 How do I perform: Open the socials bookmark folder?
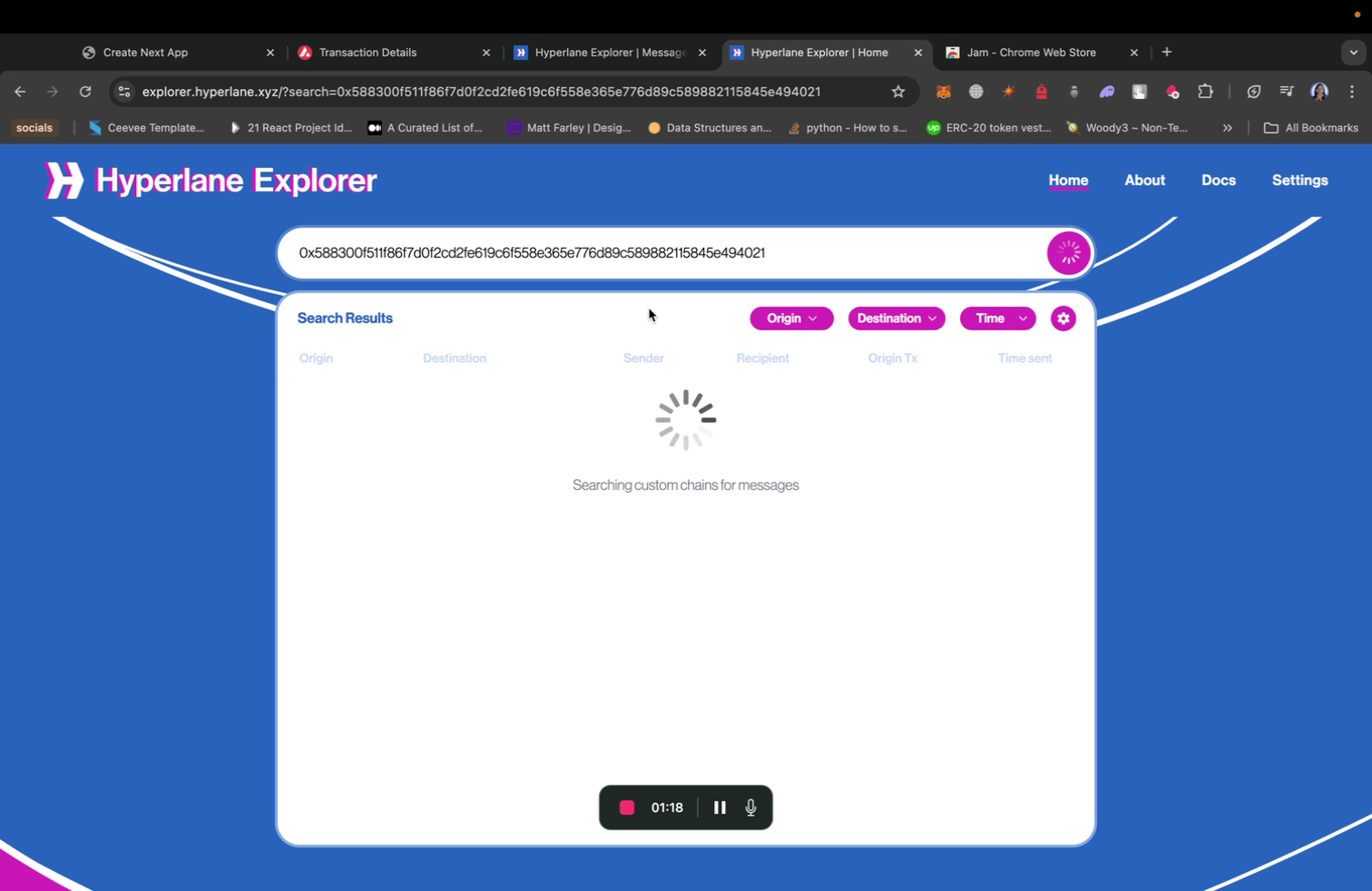tap(34, 128)
